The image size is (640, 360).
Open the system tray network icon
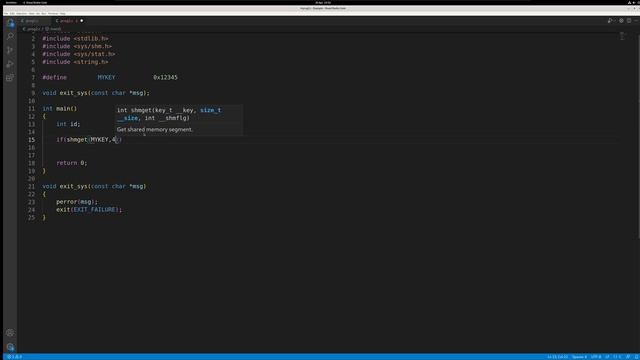point(629,2)
